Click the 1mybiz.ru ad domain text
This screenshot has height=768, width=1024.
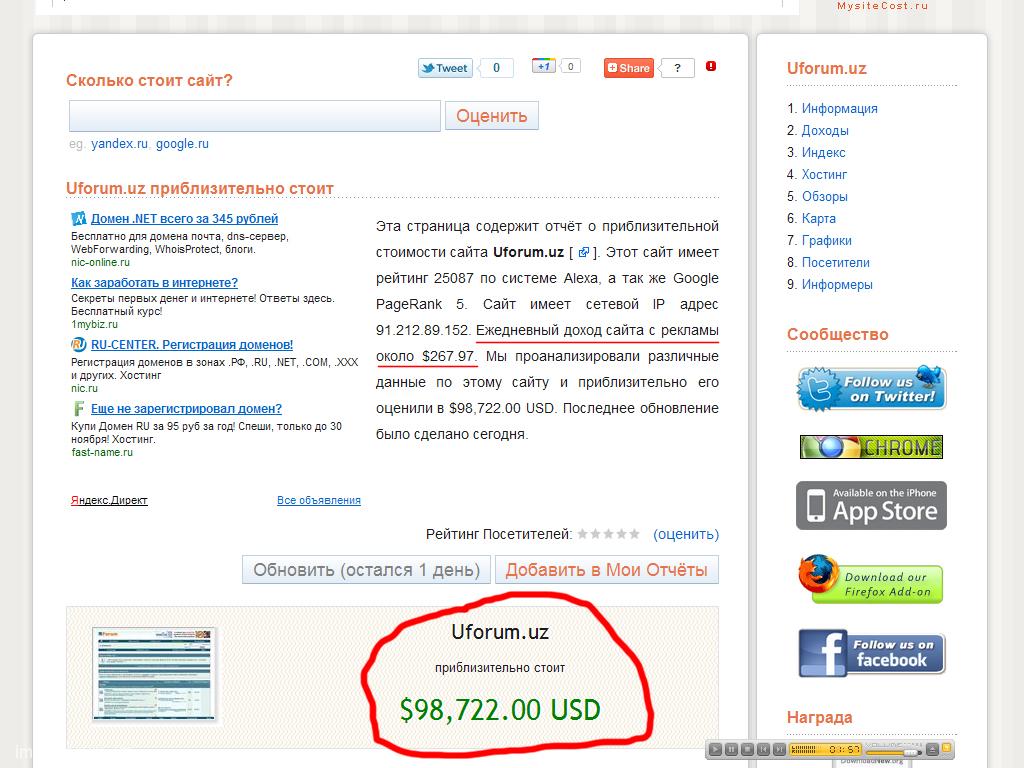pyautogui.click(x=95, y=325)
